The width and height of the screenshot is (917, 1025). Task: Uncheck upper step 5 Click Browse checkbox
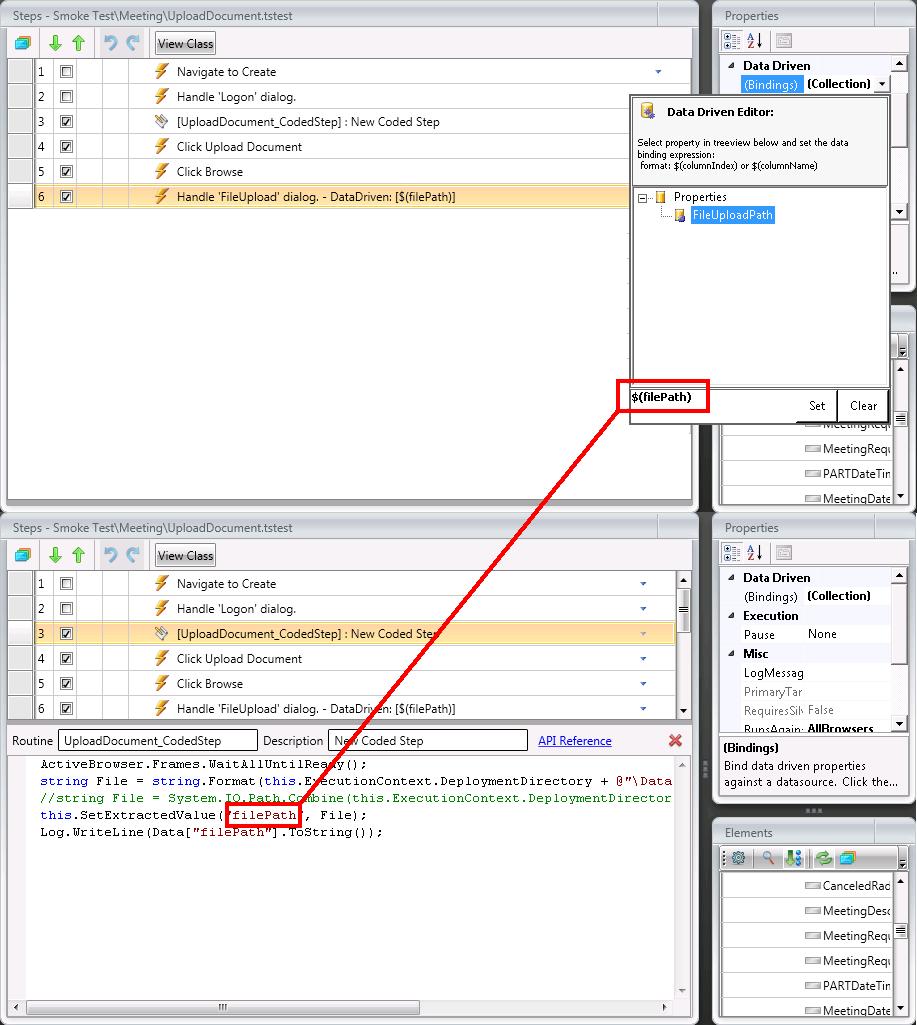66,171
